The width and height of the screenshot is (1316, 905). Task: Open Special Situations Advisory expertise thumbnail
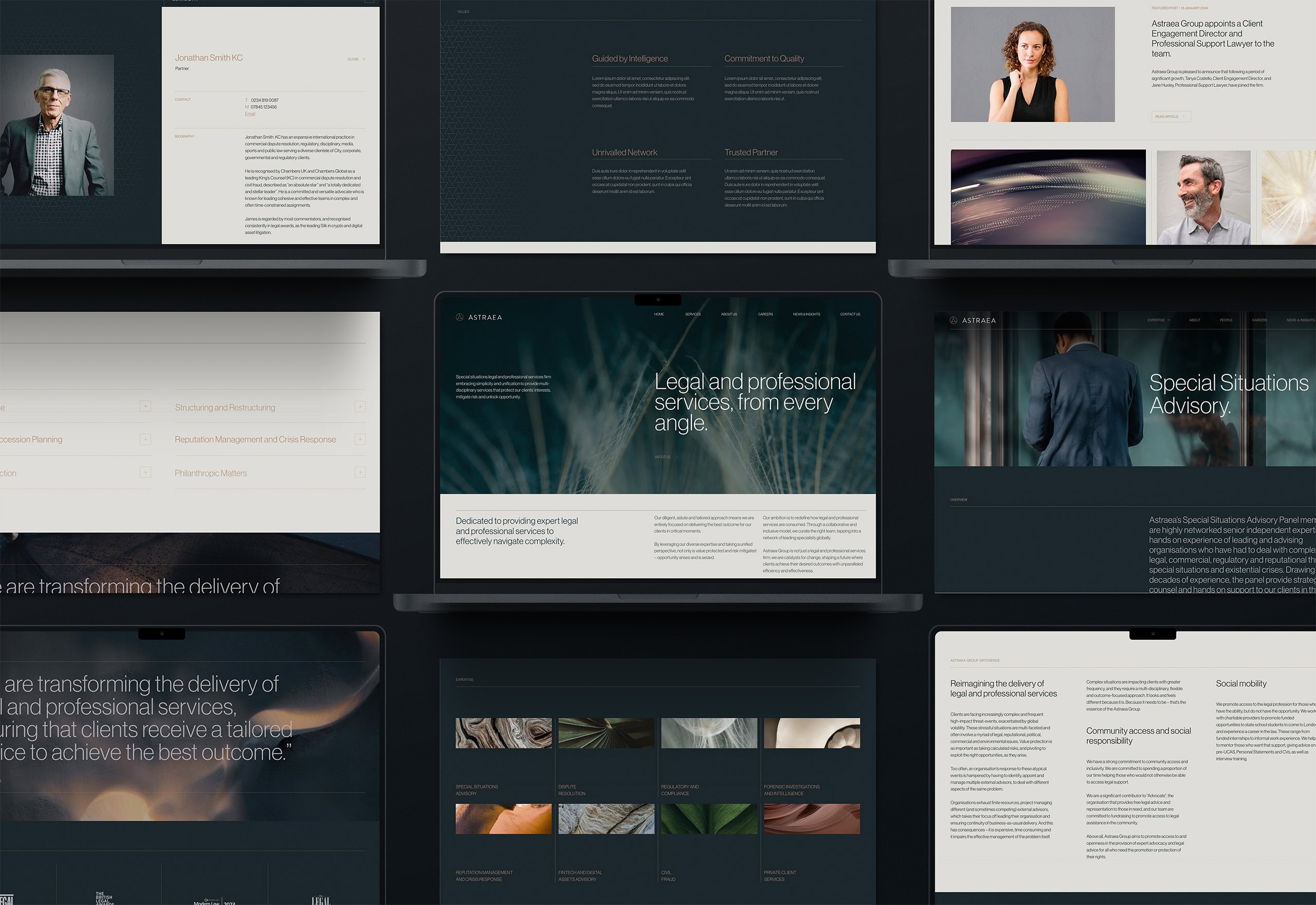503,733
